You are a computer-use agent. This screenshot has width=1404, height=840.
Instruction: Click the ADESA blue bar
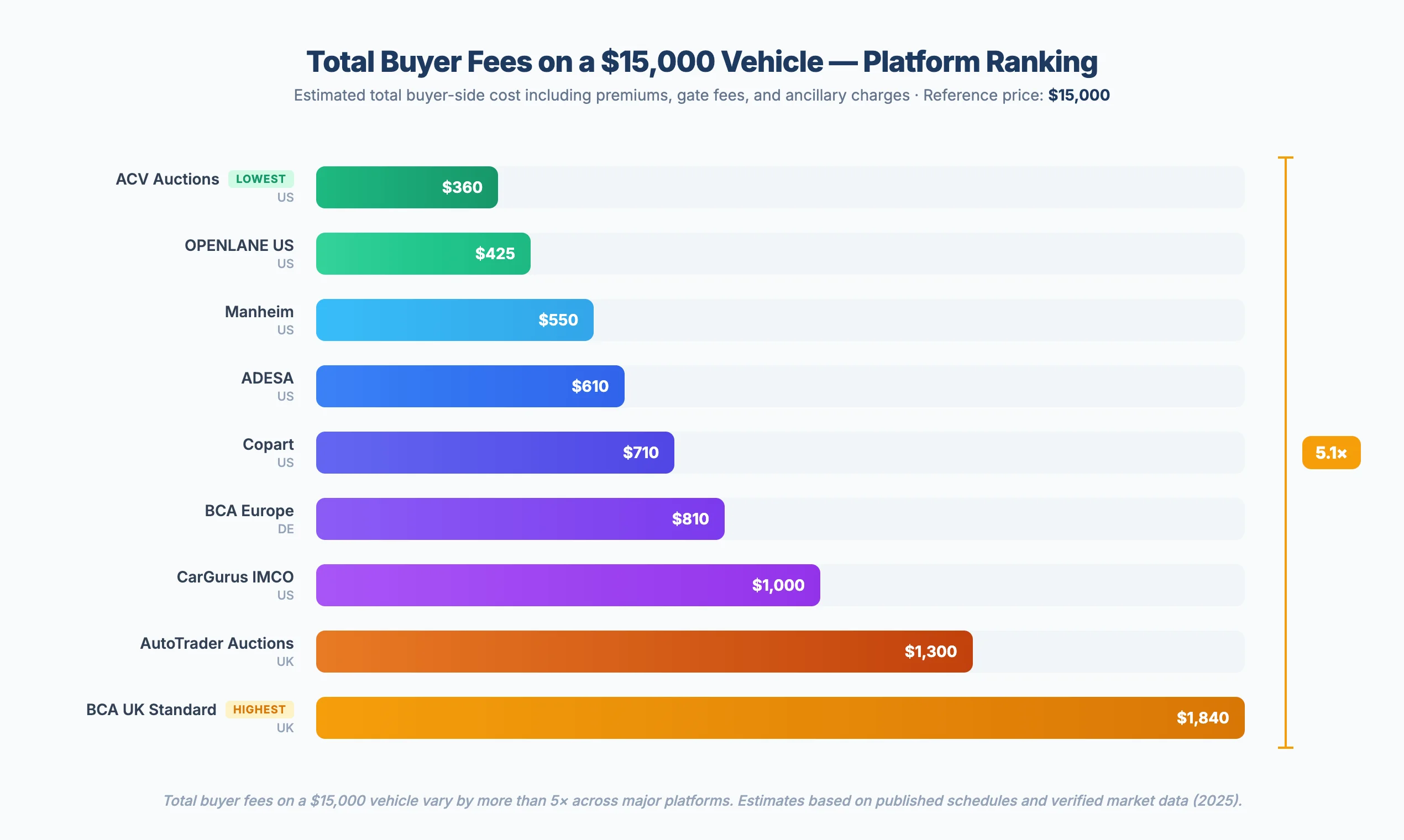[469, 386]
